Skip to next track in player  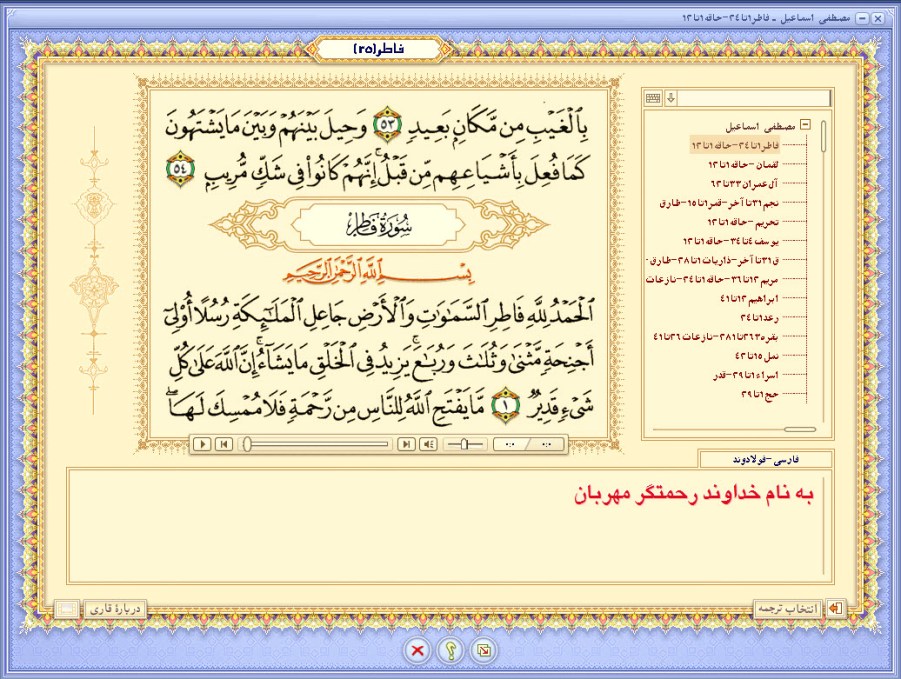(406, 444)
